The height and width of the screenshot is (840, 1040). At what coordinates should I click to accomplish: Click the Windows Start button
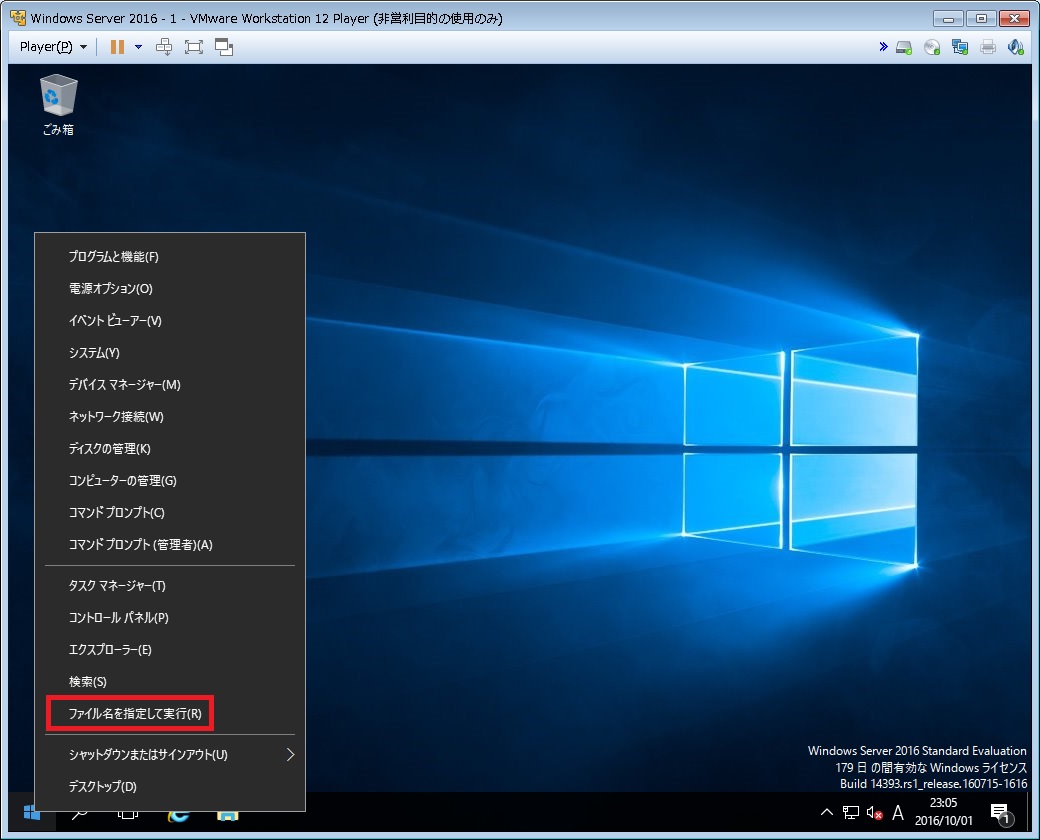click(x=31, y=812)
